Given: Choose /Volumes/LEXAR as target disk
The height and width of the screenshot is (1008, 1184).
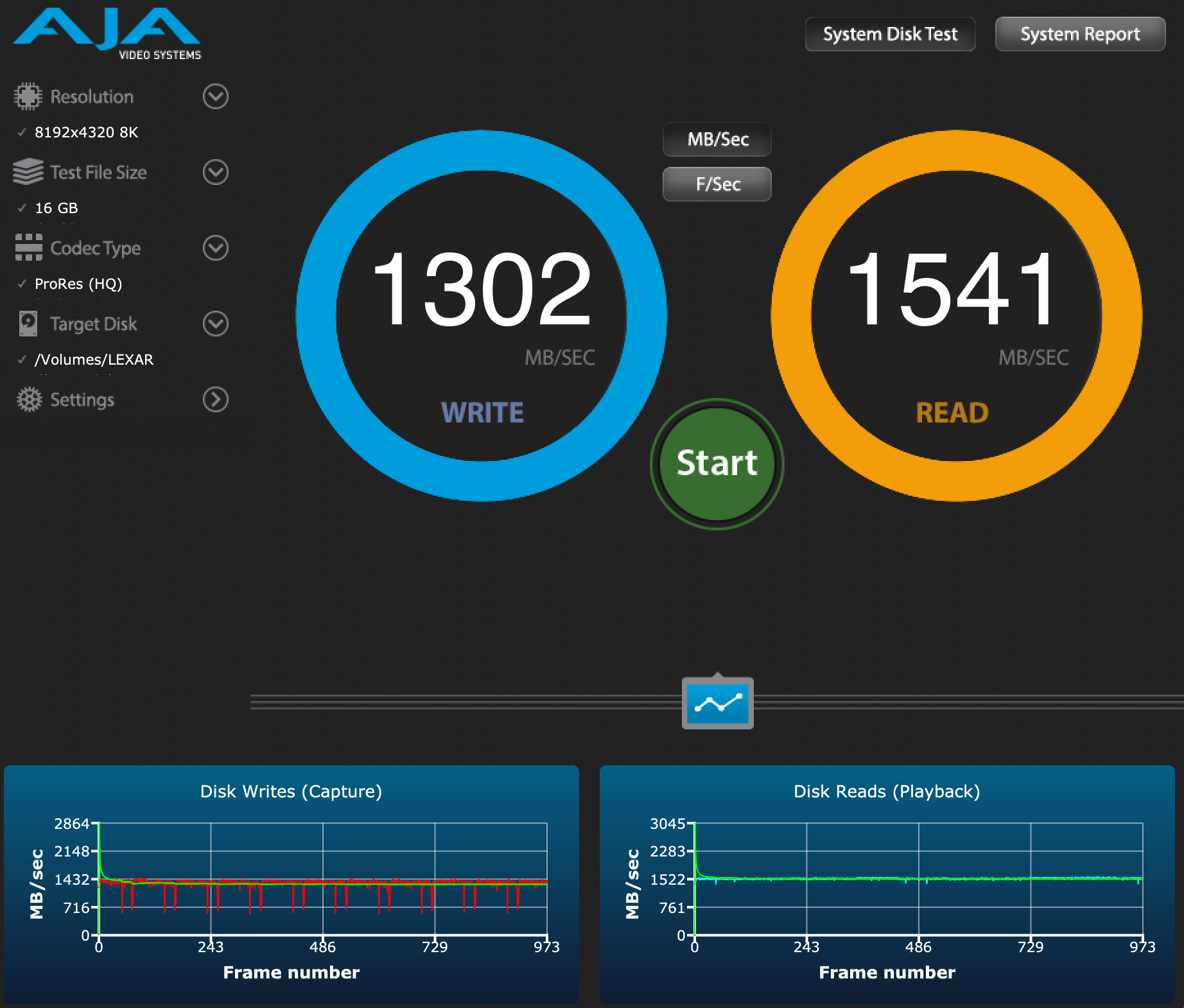Looking at the screenshot, I should point(94,360).
